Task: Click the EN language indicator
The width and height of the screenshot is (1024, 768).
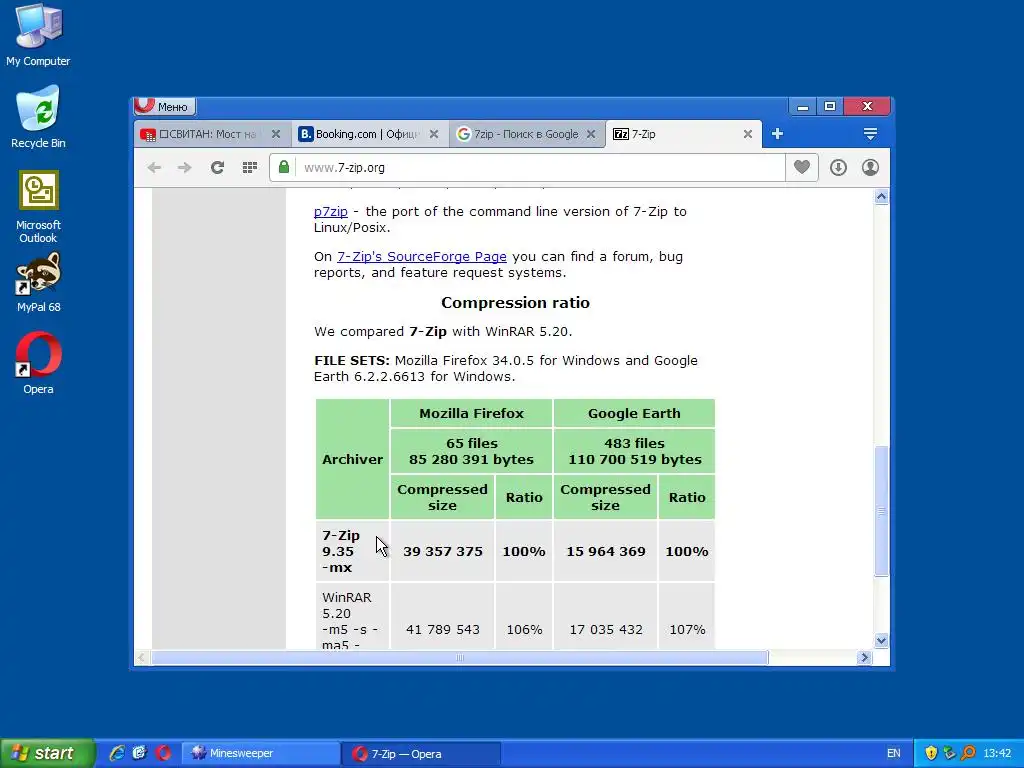Action: (x=893, y=754)
